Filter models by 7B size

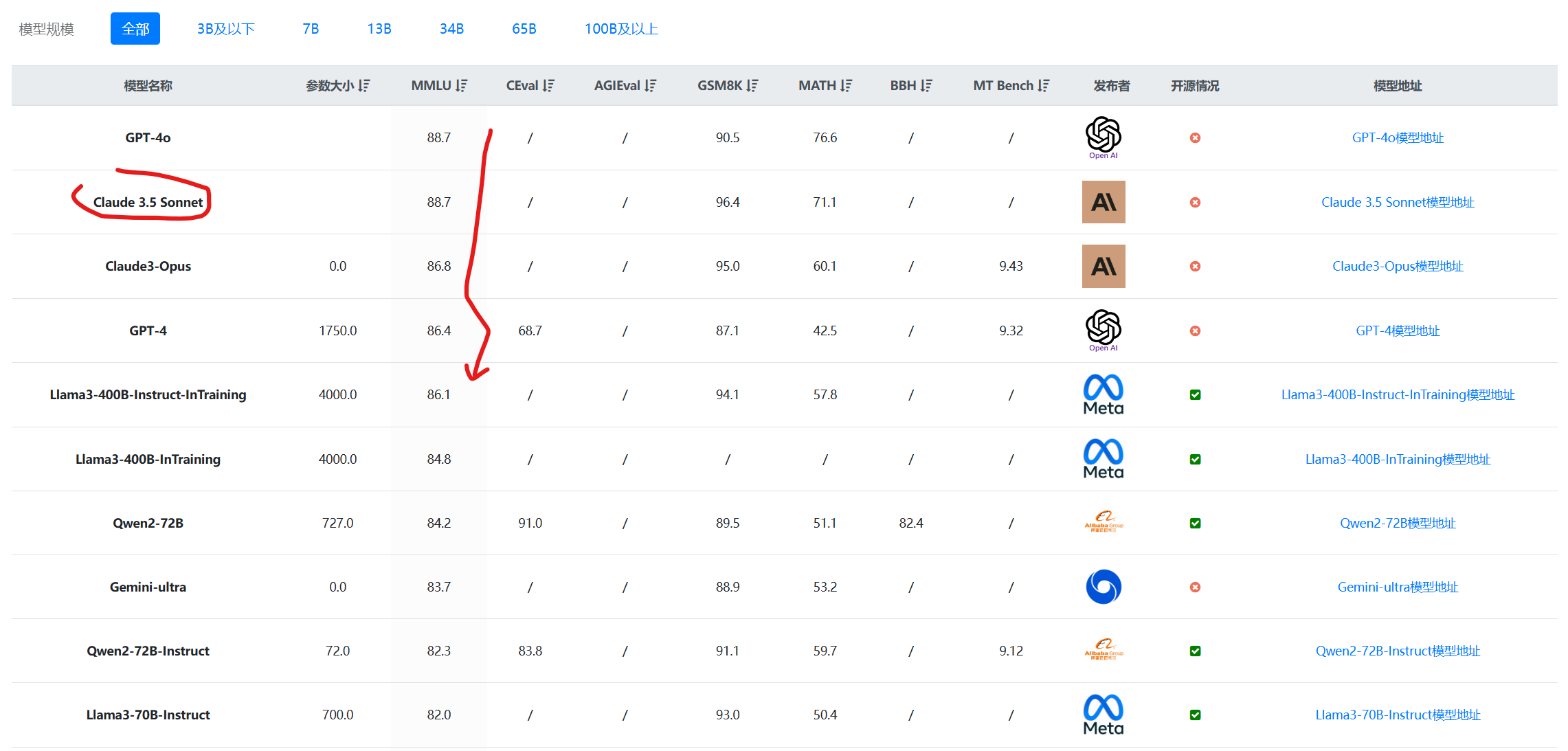tap(311, 29)
